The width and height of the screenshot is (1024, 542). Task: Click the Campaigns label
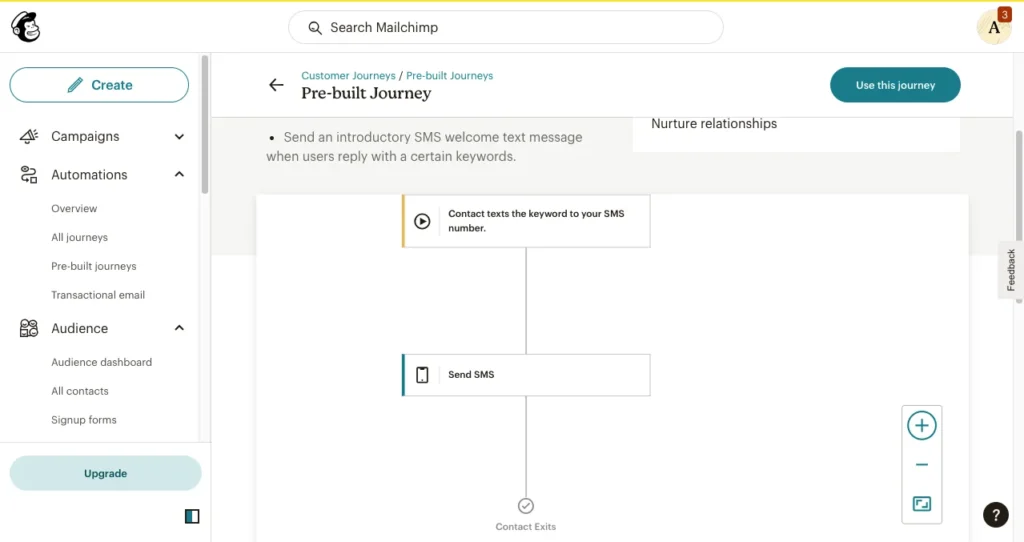click(x=85, y=136)
